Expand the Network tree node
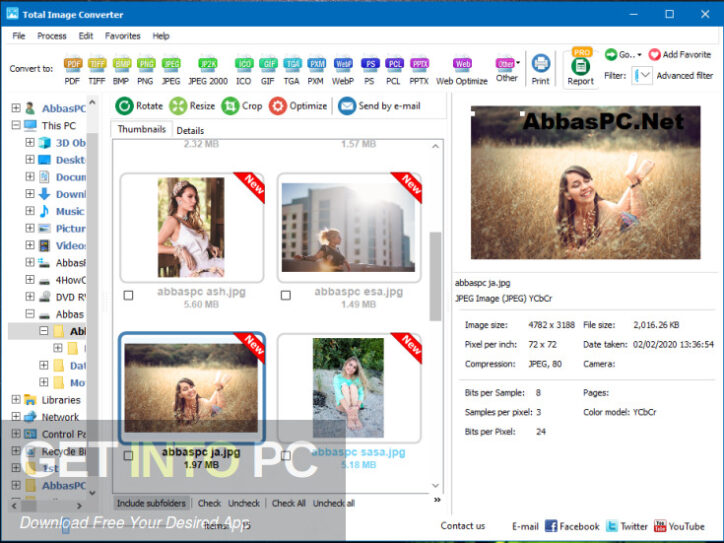Viewport: 724px width, 543px height. click(x=16, y=416)
